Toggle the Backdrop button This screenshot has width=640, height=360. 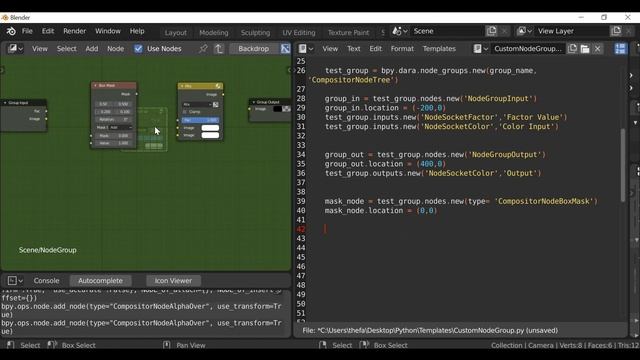pos(253,49)
